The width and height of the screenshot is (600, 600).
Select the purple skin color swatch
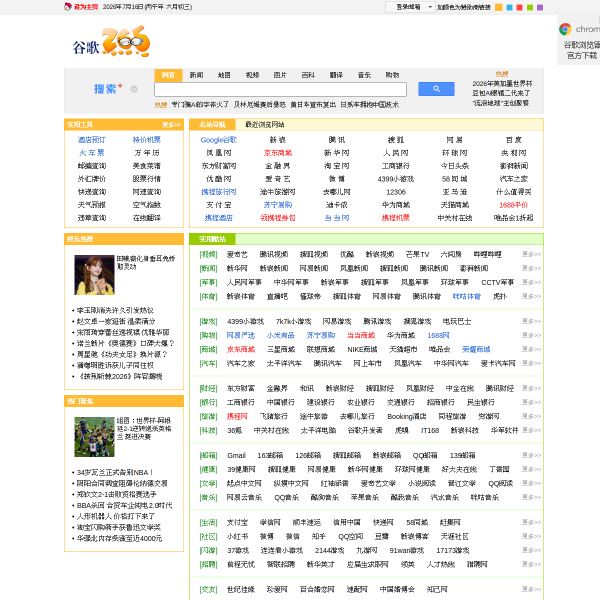coord(540,7)
